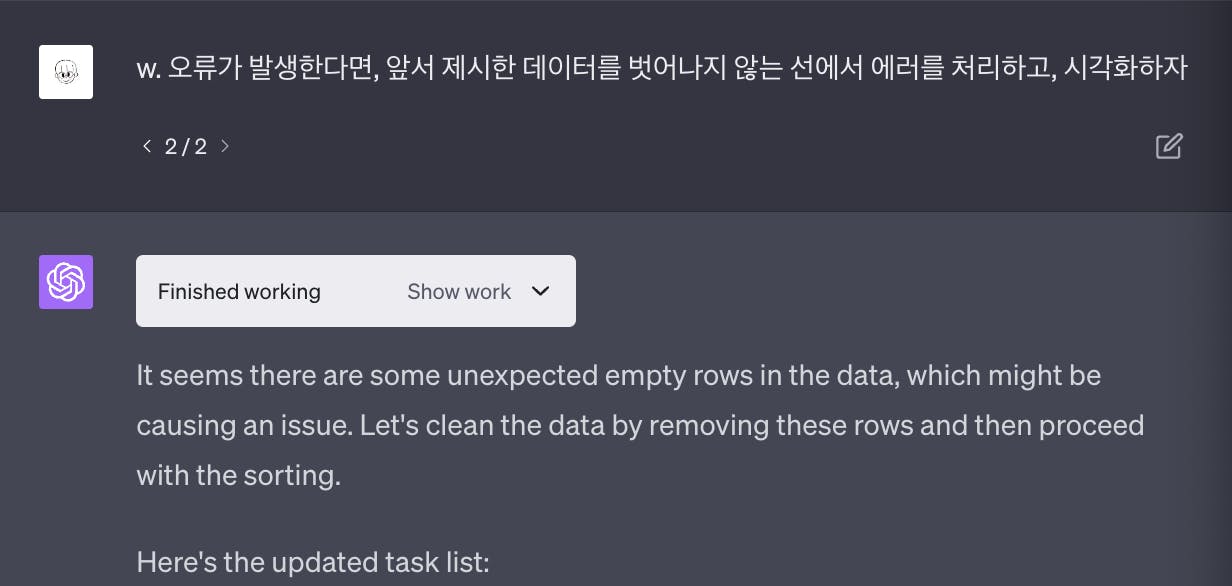Viewport: 1232px width, 586px height.
Task: Click the line starting "It seems there are"
Action: click(x=619, y=376)
